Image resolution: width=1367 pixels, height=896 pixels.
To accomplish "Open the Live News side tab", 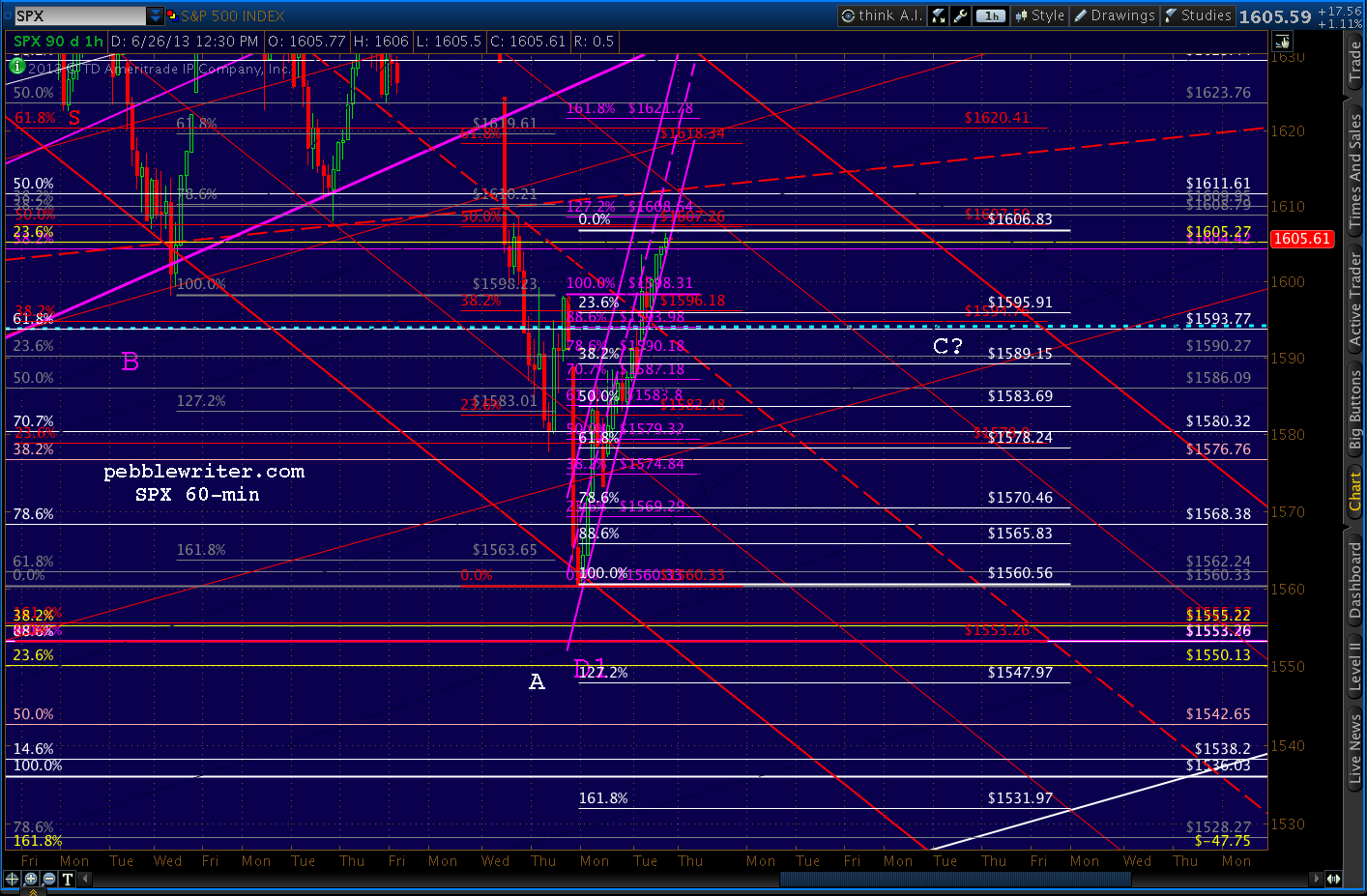I will click(x=1355, y=748).
